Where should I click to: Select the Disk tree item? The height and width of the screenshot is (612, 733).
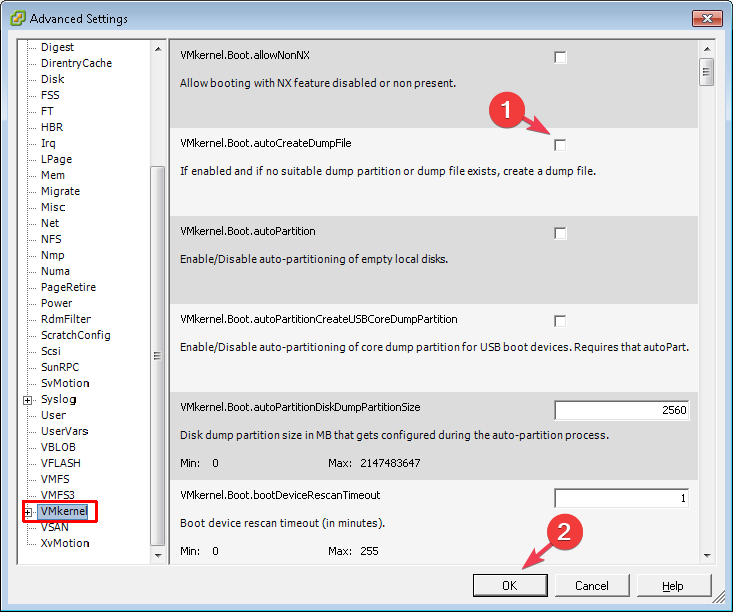coord(52,79)
